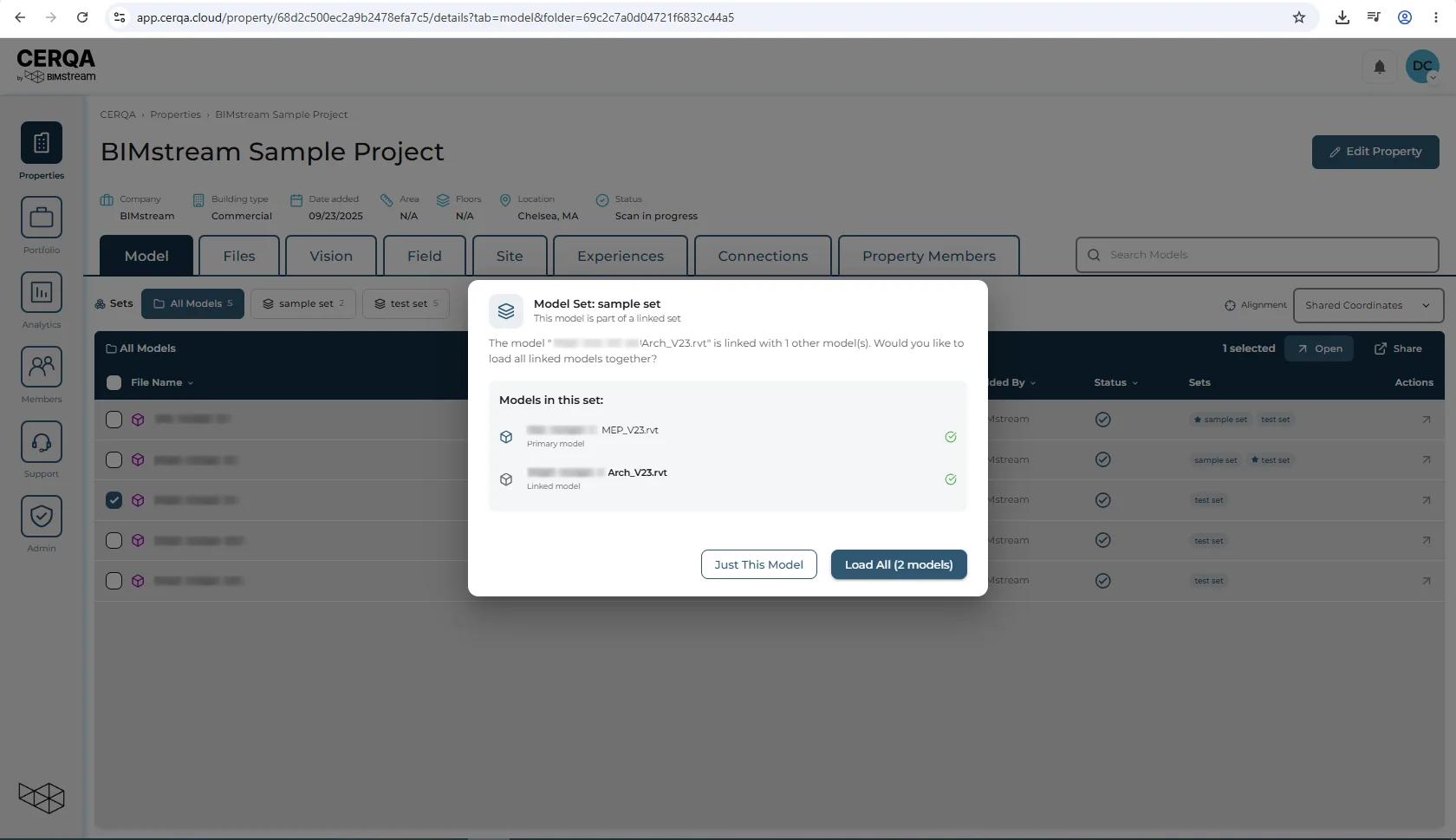Go back in browser history
The width and height of the screenshot is (1456, 840).
click(20, 17)
